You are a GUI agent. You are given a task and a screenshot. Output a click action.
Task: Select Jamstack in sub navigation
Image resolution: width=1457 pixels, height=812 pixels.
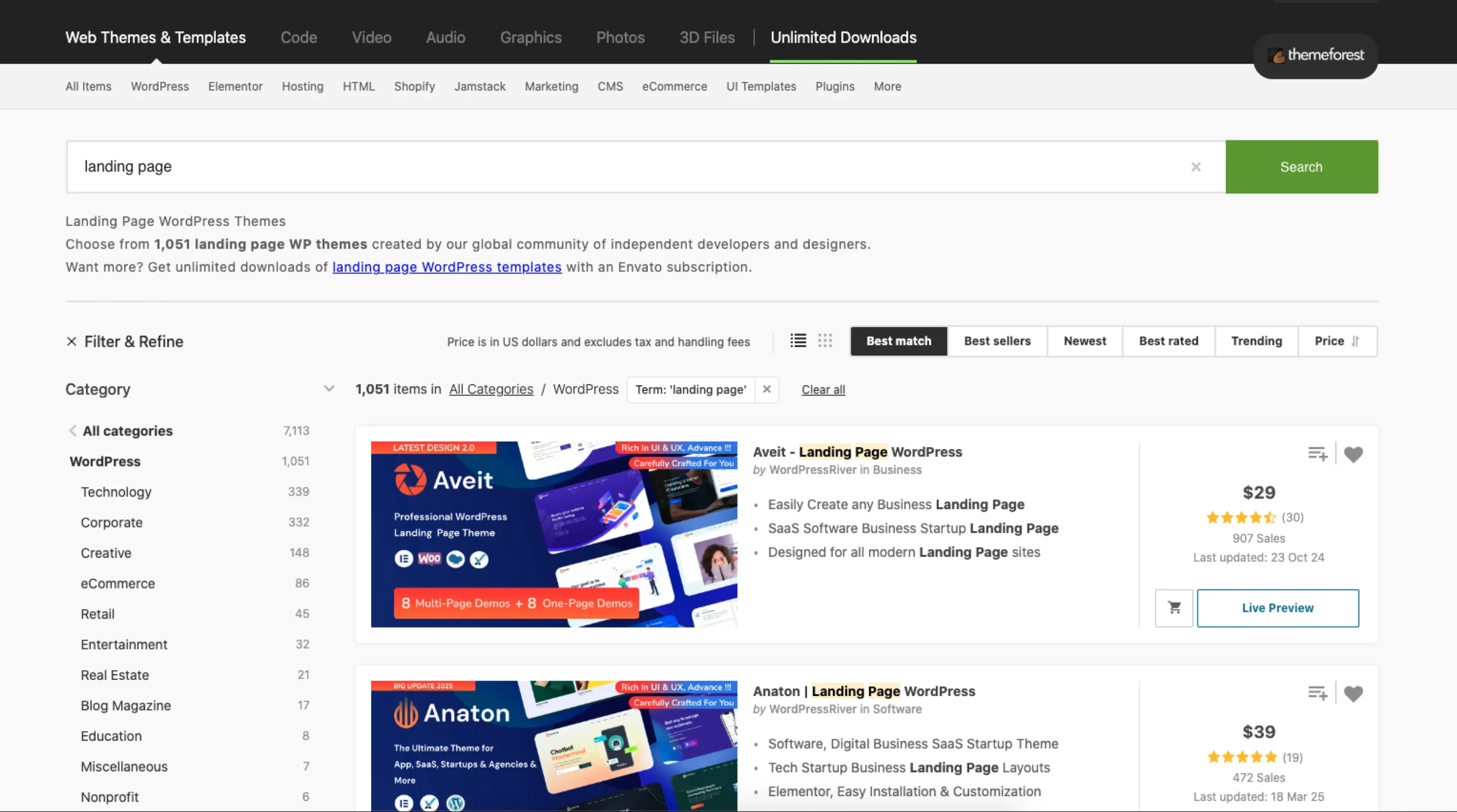tap(480, 86)
